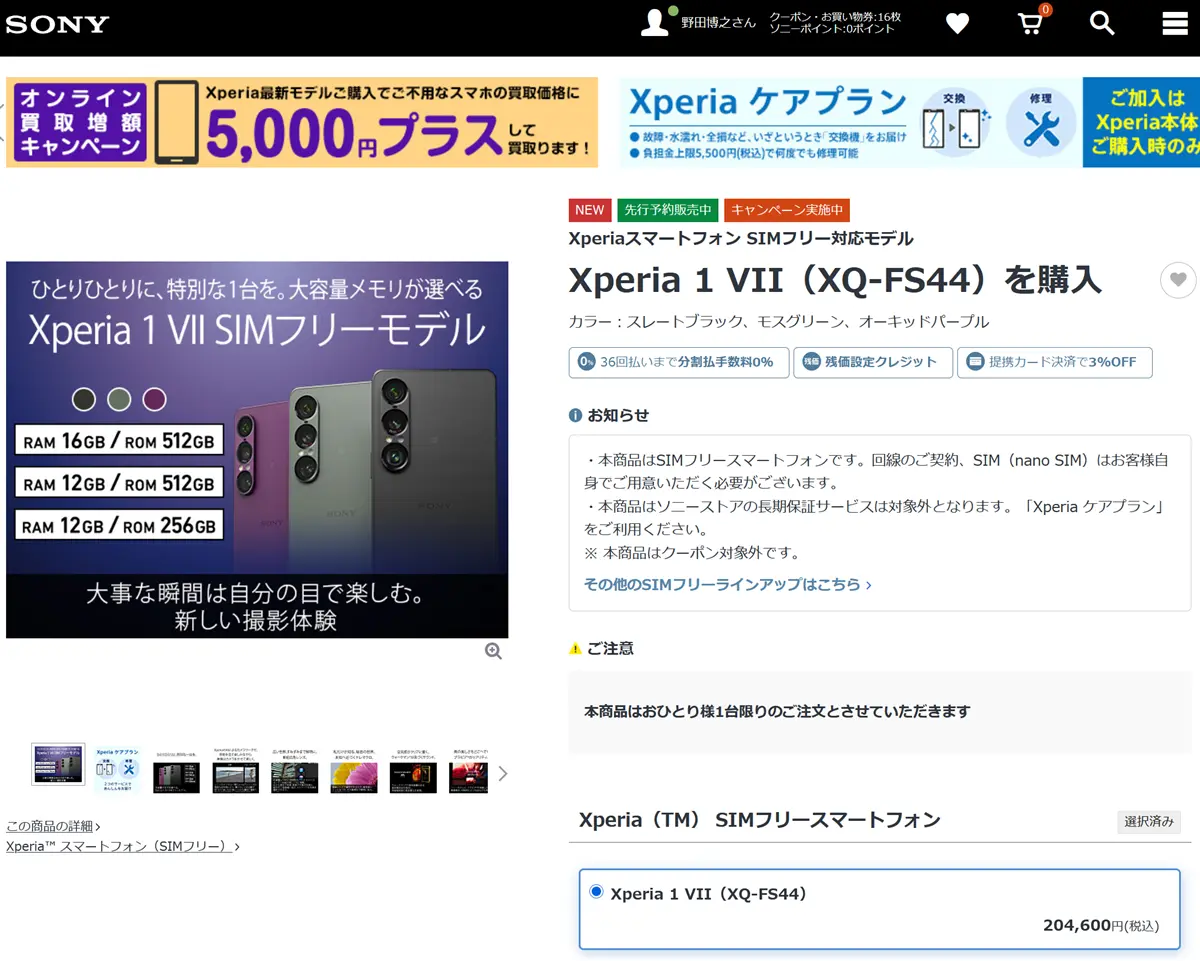Click the 204,600円(税込) price
Viewport: 1200px width, 961px height.
pyautogui.click(x=1100, y=925)
